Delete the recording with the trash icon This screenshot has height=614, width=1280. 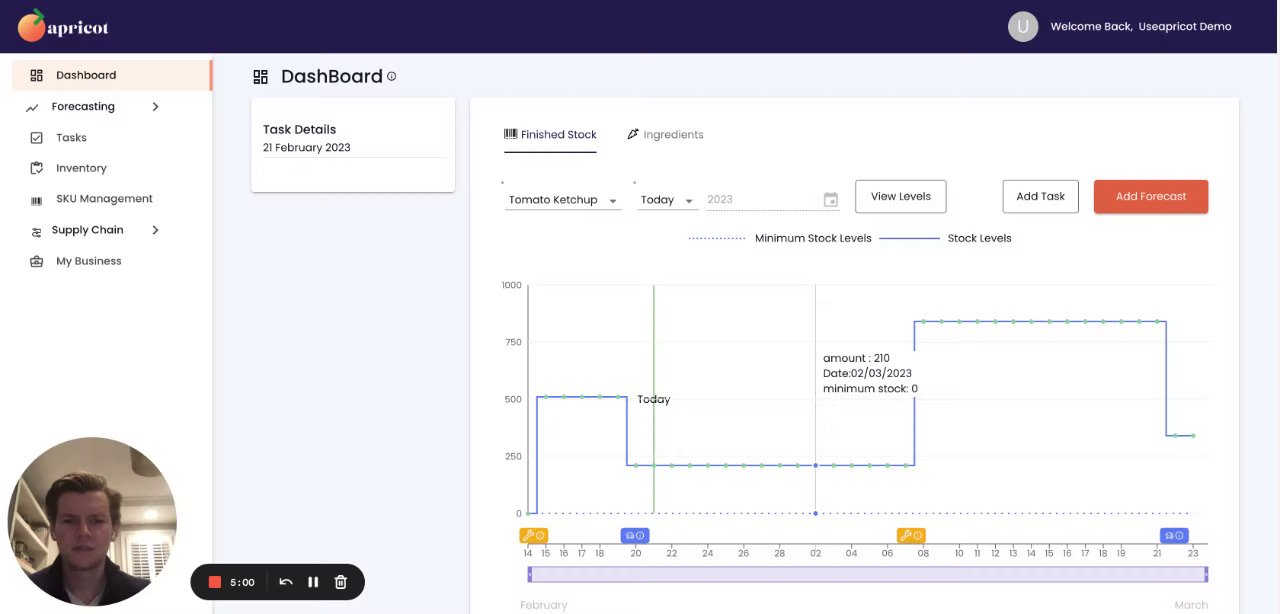(340, 582)
